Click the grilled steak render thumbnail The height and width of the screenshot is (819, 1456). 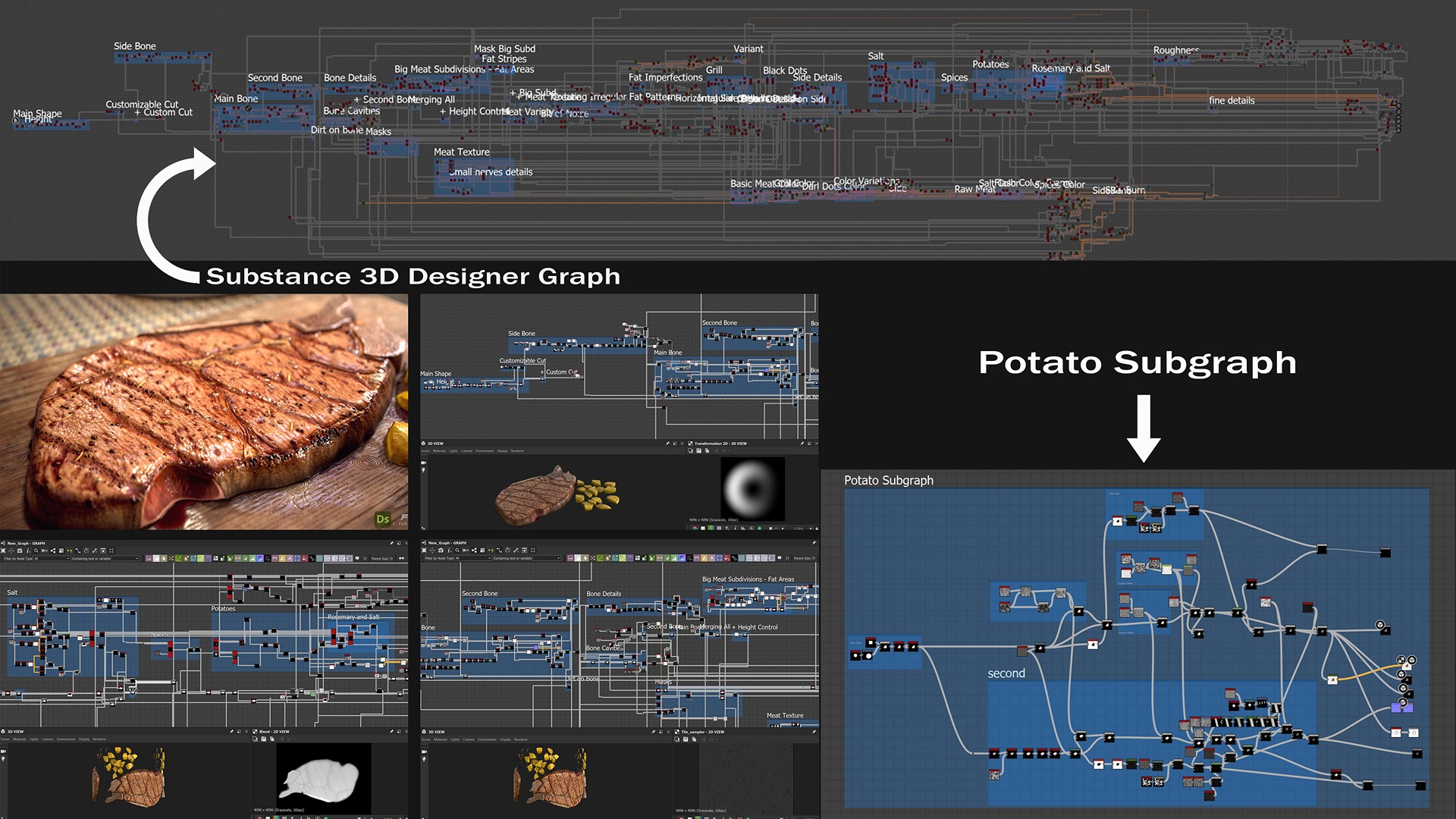[203, 412]
